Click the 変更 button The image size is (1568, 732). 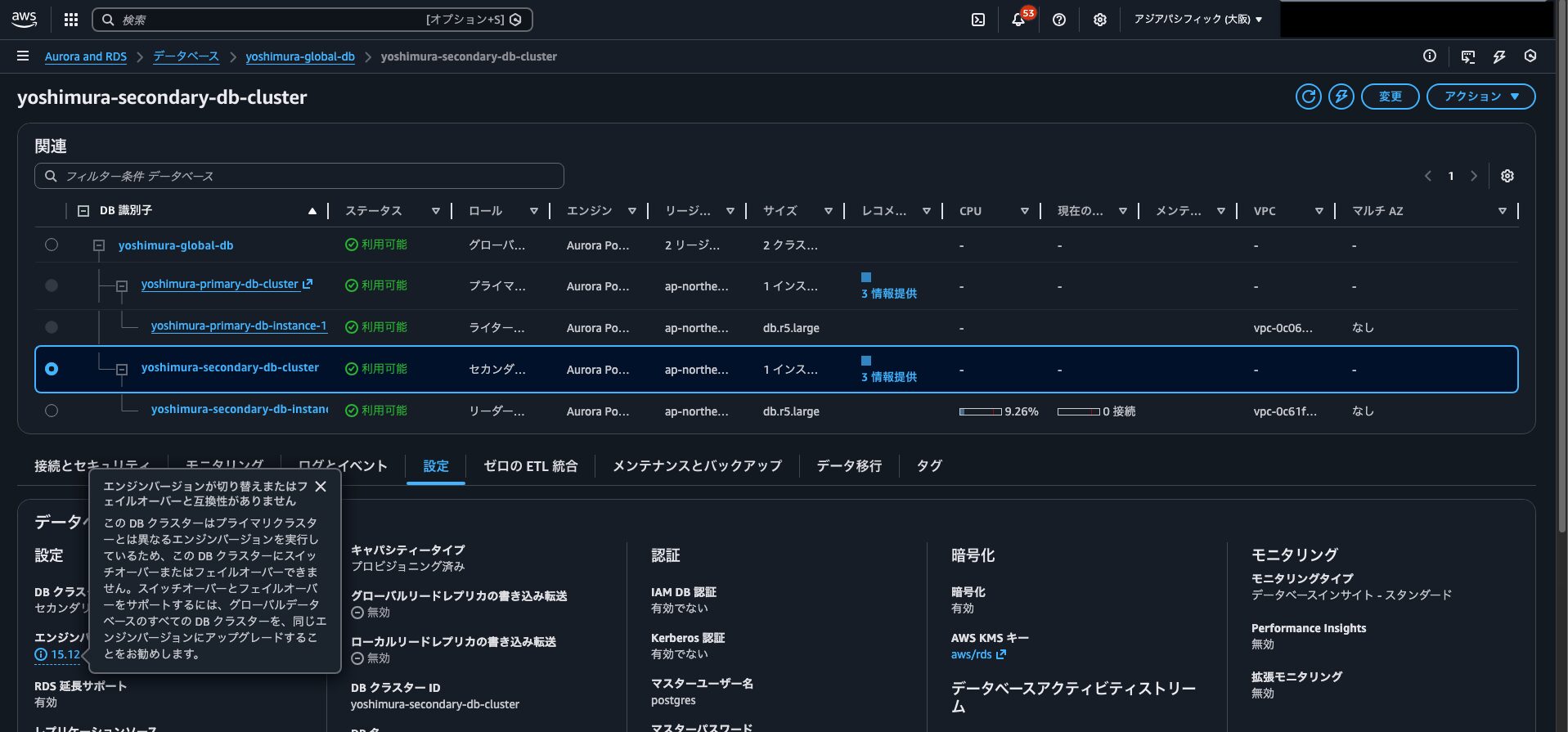(1390, 97)
